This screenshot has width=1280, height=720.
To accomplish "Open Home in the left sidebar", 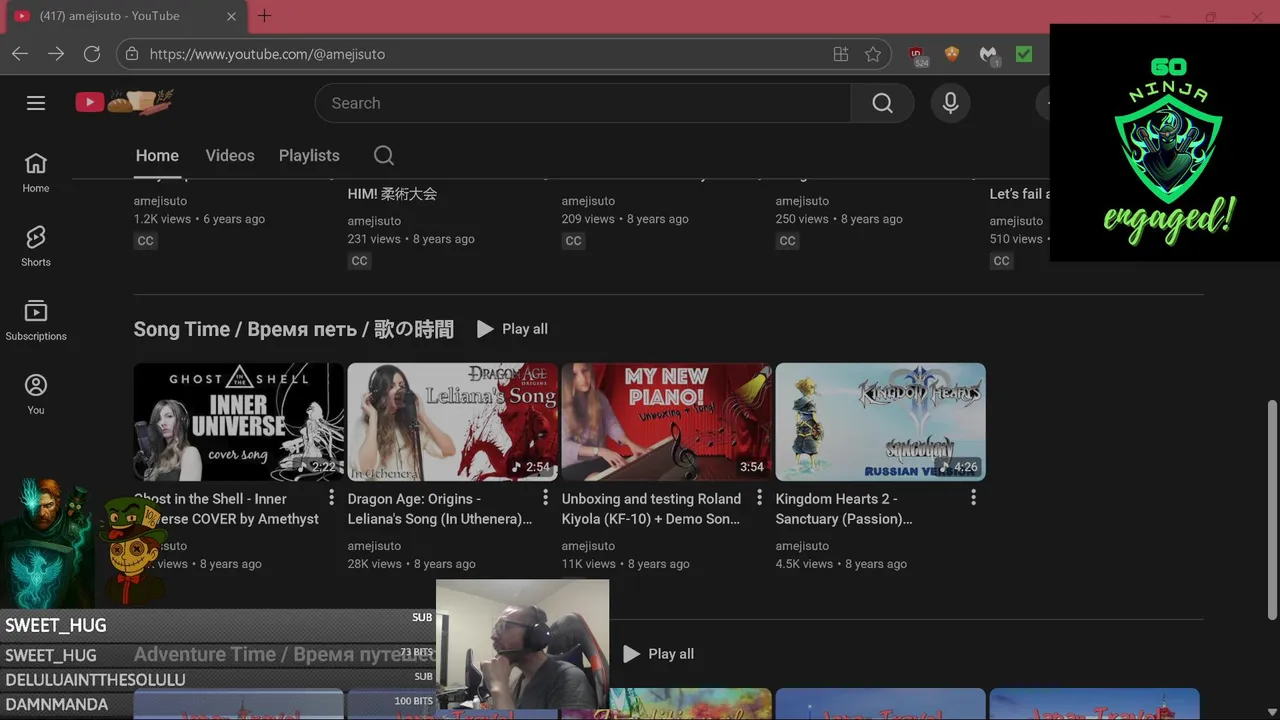I will (x=36, y=173).
